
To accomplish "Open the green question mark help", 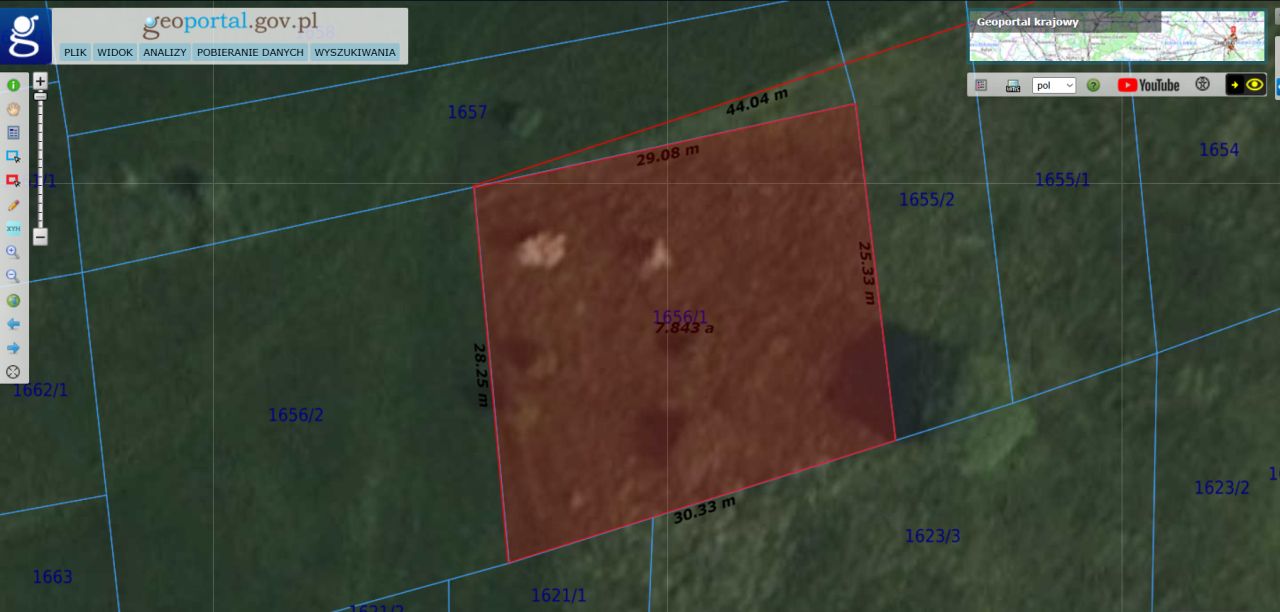I will click(x=1093, y=85).
